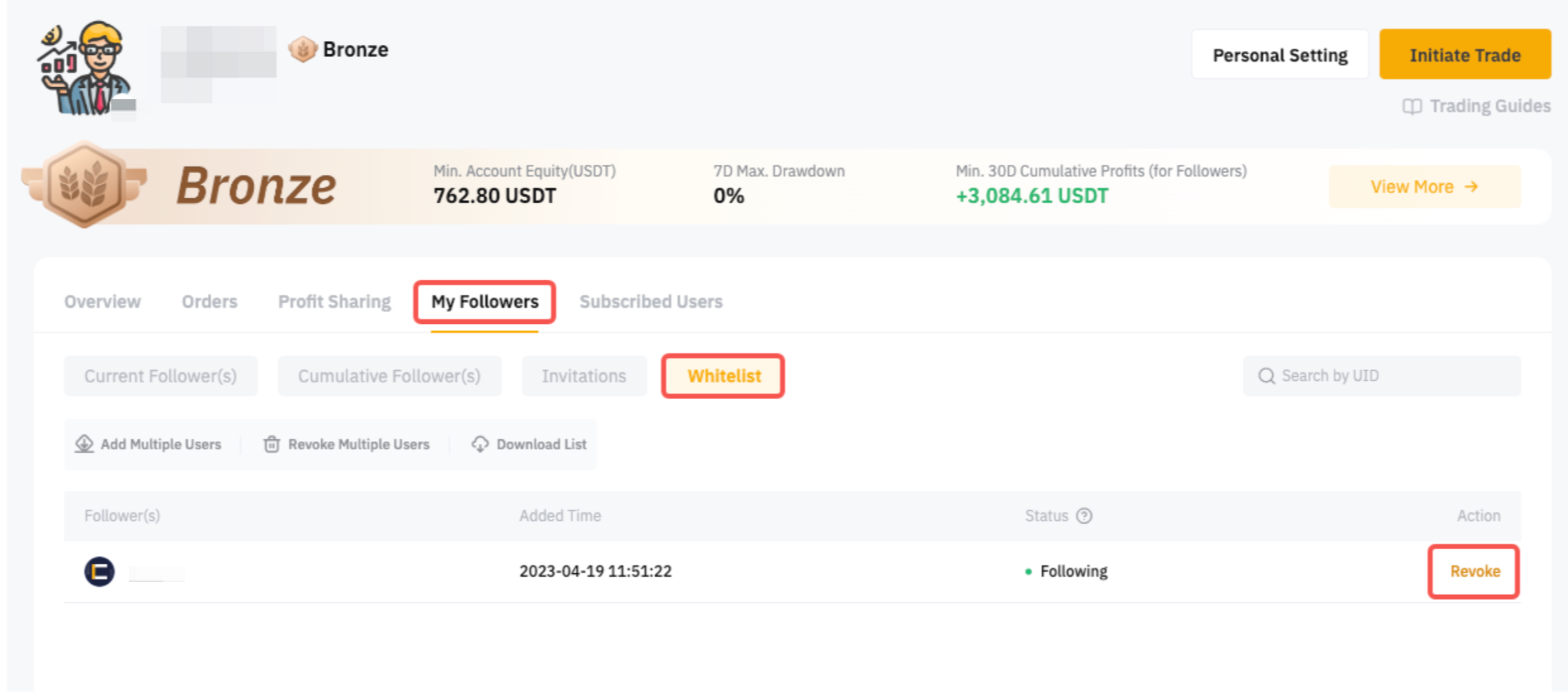Click the Download List cloud icon
The image size is (1568, 696).
(480, 444)
